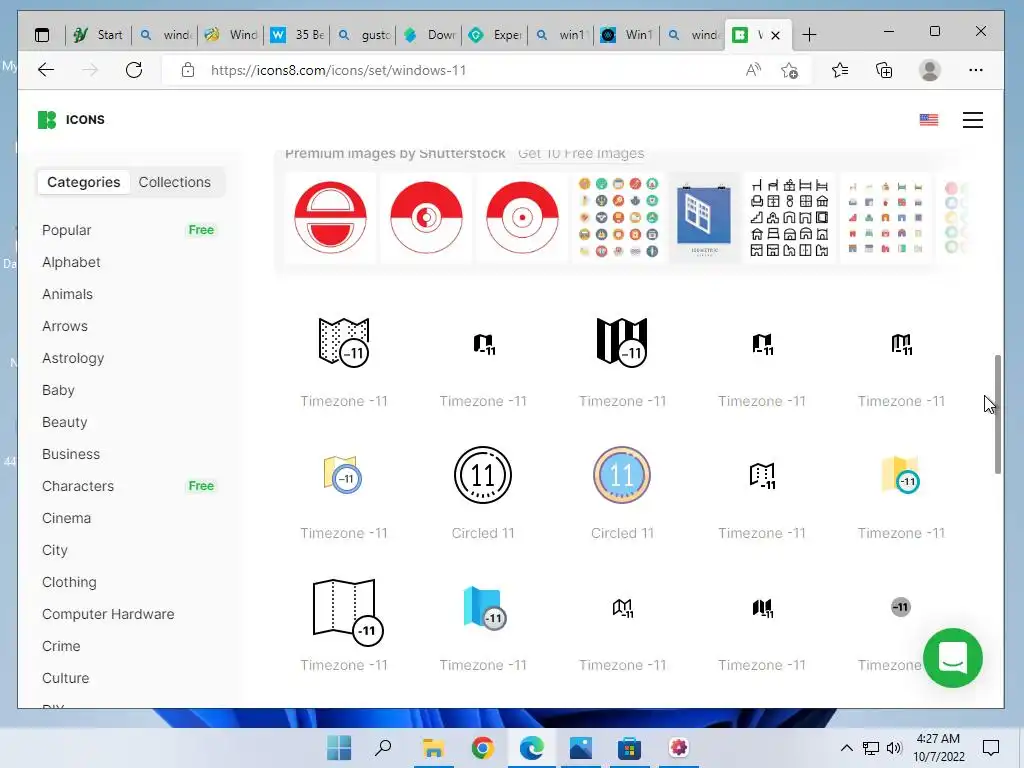Open the Alphabet category
The image size is (1024, 768).
click(71, 262)
